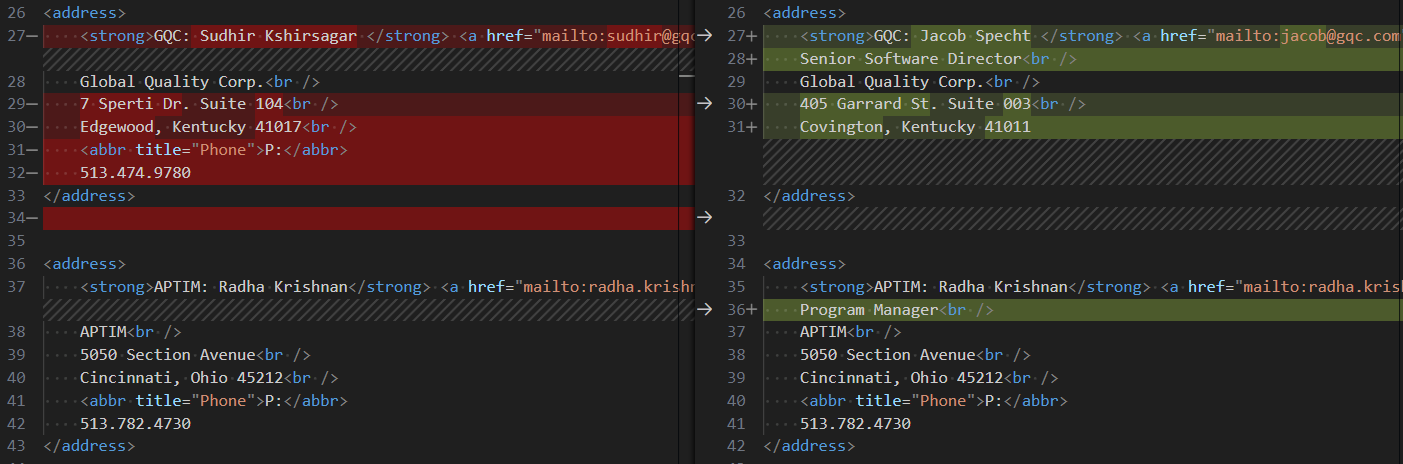Screen dimensions: 1403x464
Task: Click 'Jacob Specht' in the right pane
Action: click(x=975, y=36)
